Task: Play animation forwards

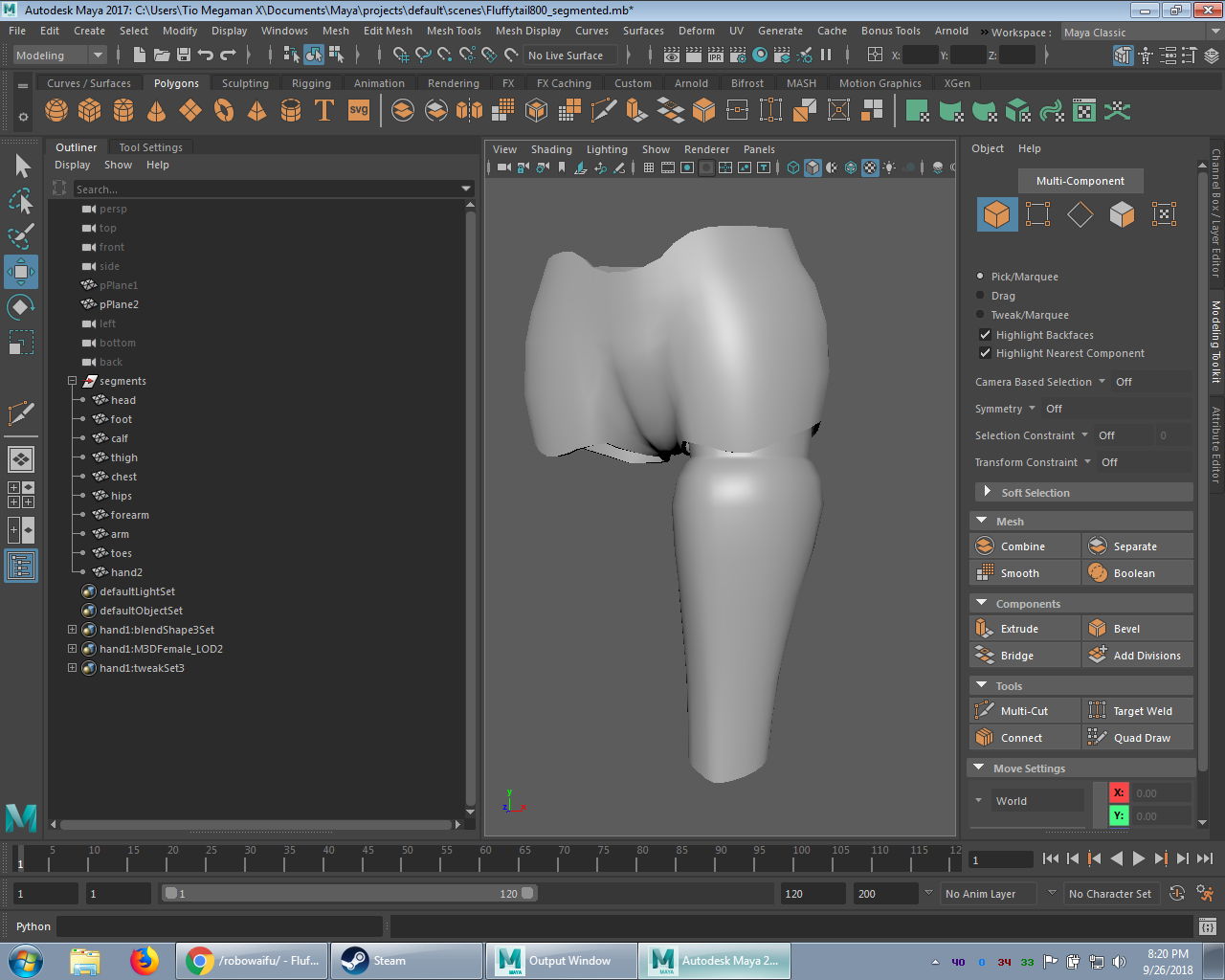Action: click(x=1138, y=858)
